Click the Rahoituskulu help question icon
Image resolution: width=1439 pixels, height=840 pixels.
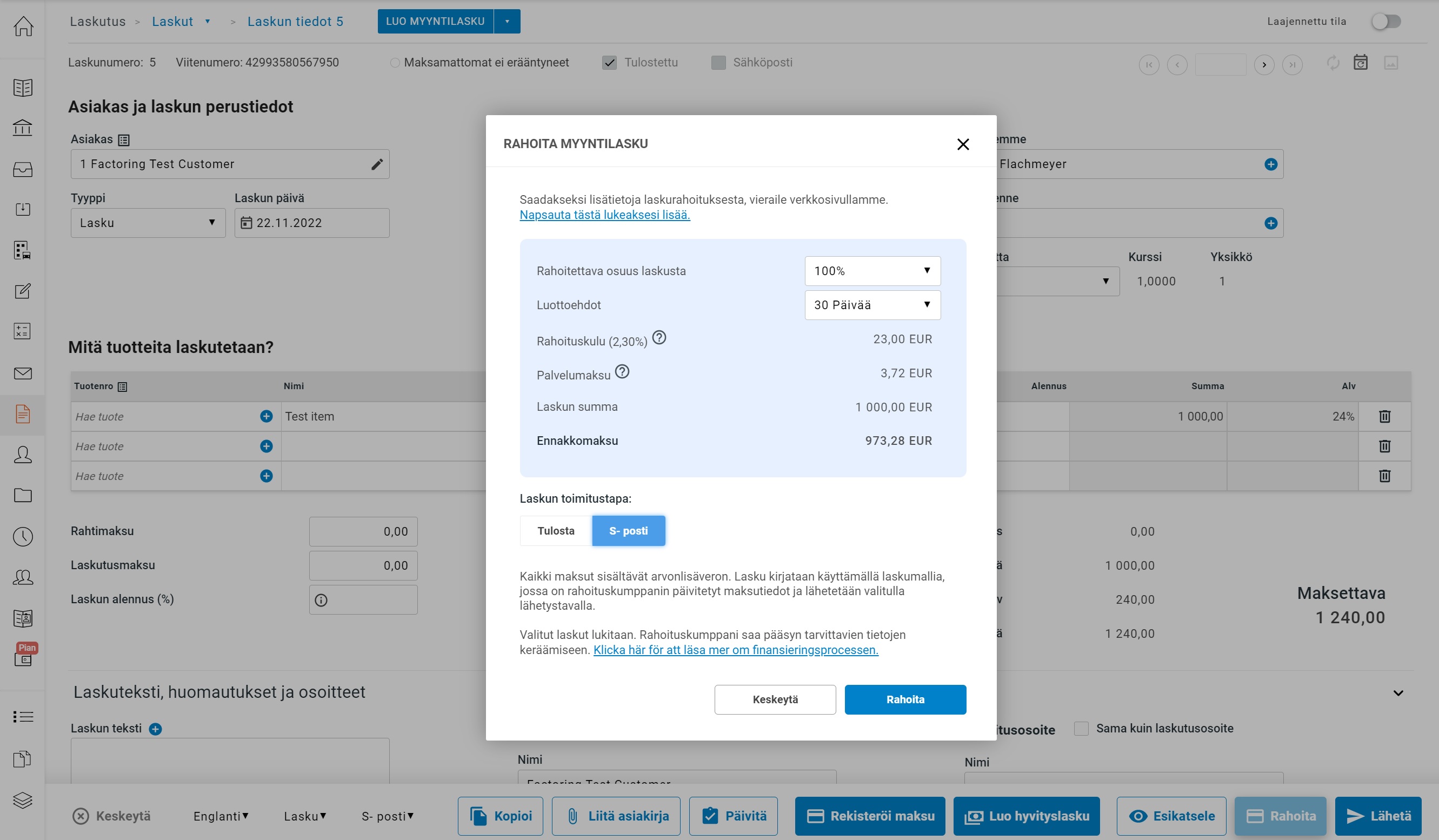659,337
